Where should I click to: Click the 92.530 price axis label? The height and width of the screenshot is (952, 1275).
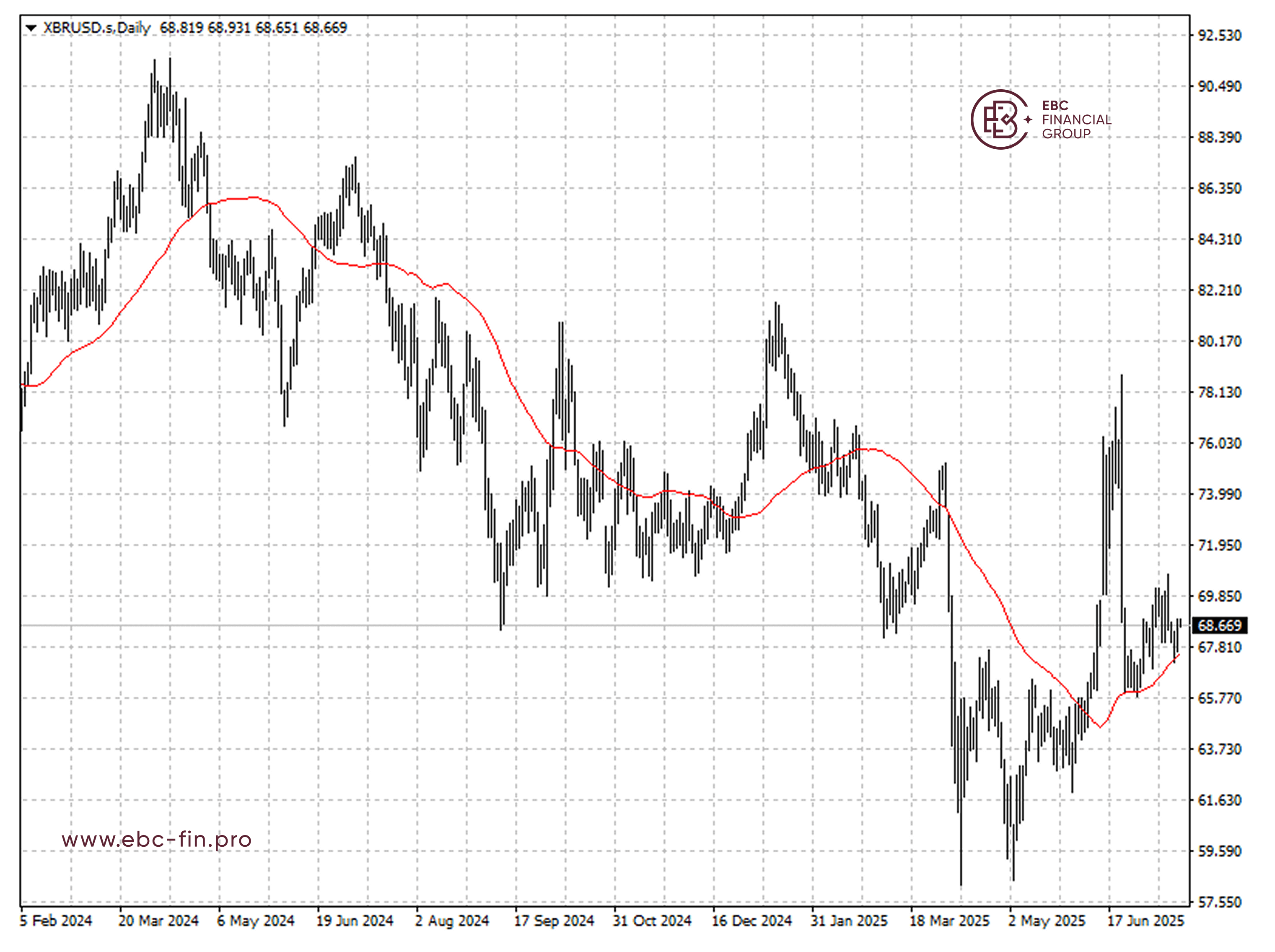pos(1220,36)
